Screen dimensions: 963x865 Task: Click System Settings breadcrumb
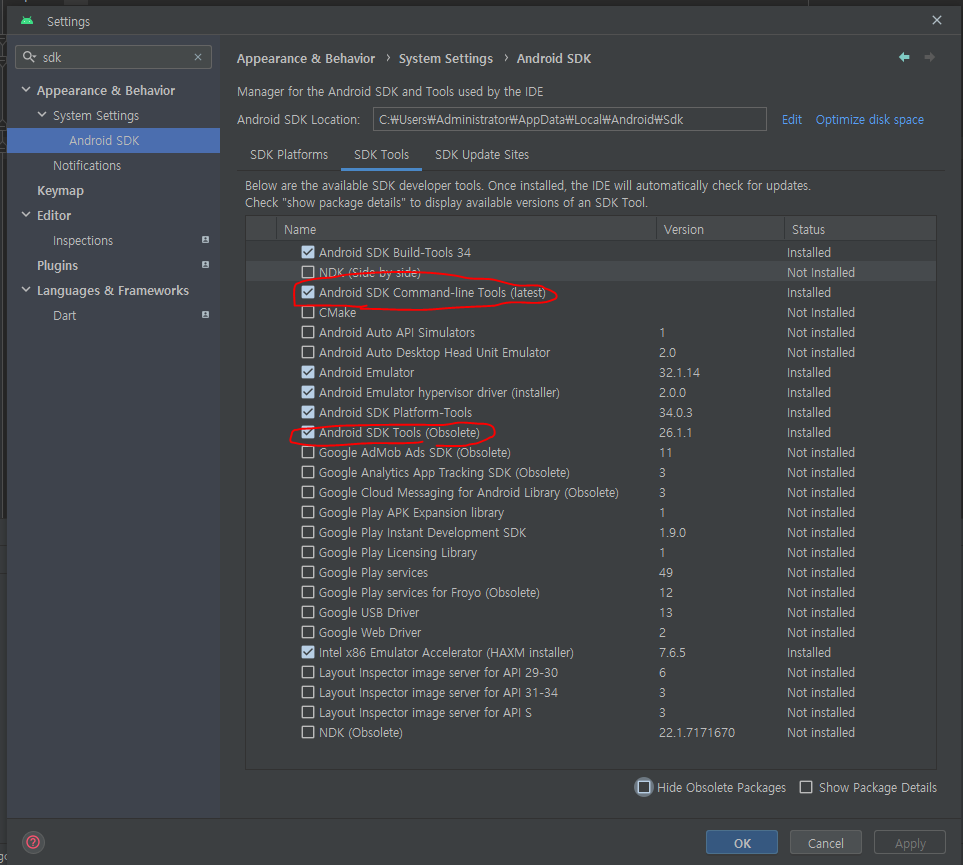[446, 58]
